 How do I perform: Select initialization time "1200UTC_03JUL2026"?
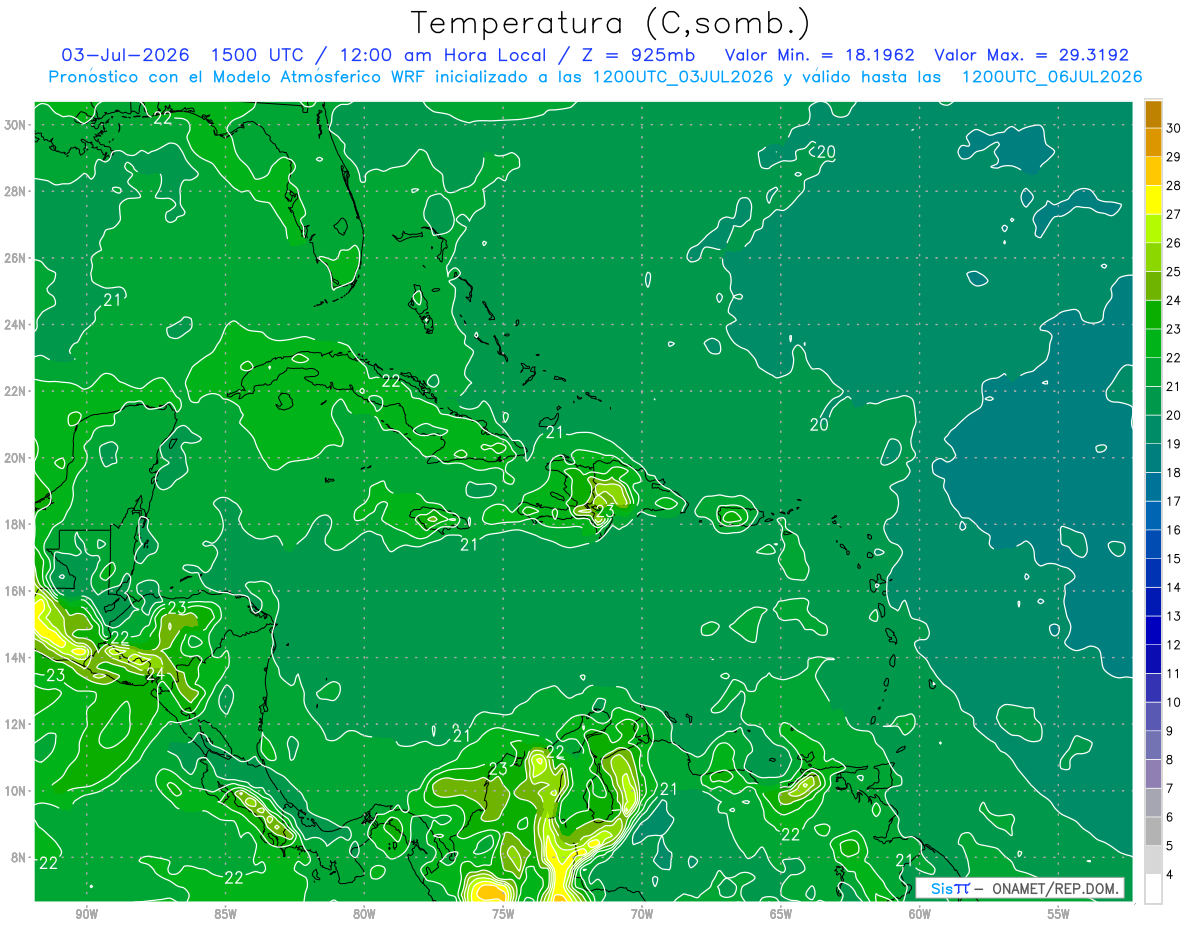[x=684, y=77]
